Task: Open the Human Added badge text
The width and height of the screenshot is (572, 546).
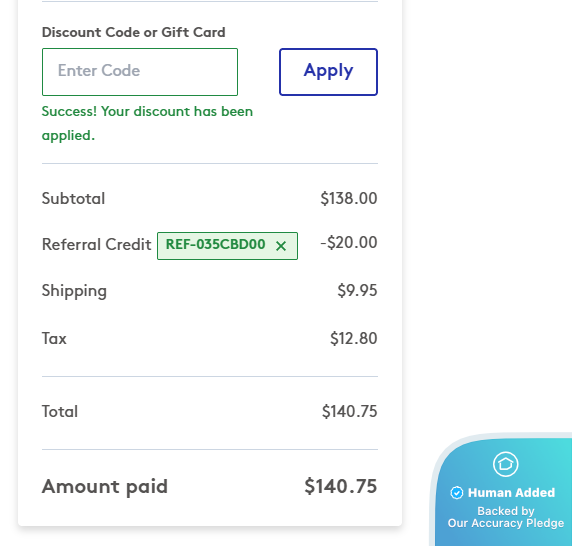Action: click(x=511, y=493)
